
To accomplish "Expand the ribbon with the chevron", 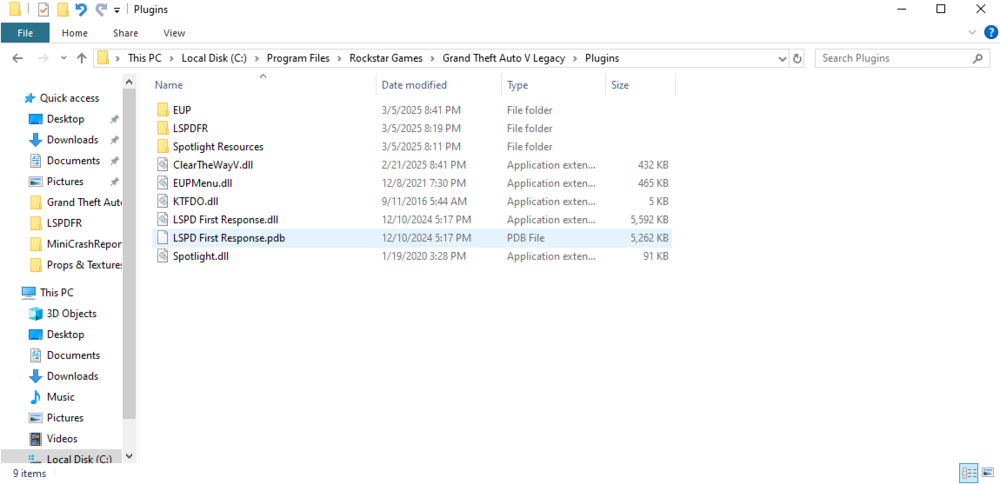I will (972, 32).
